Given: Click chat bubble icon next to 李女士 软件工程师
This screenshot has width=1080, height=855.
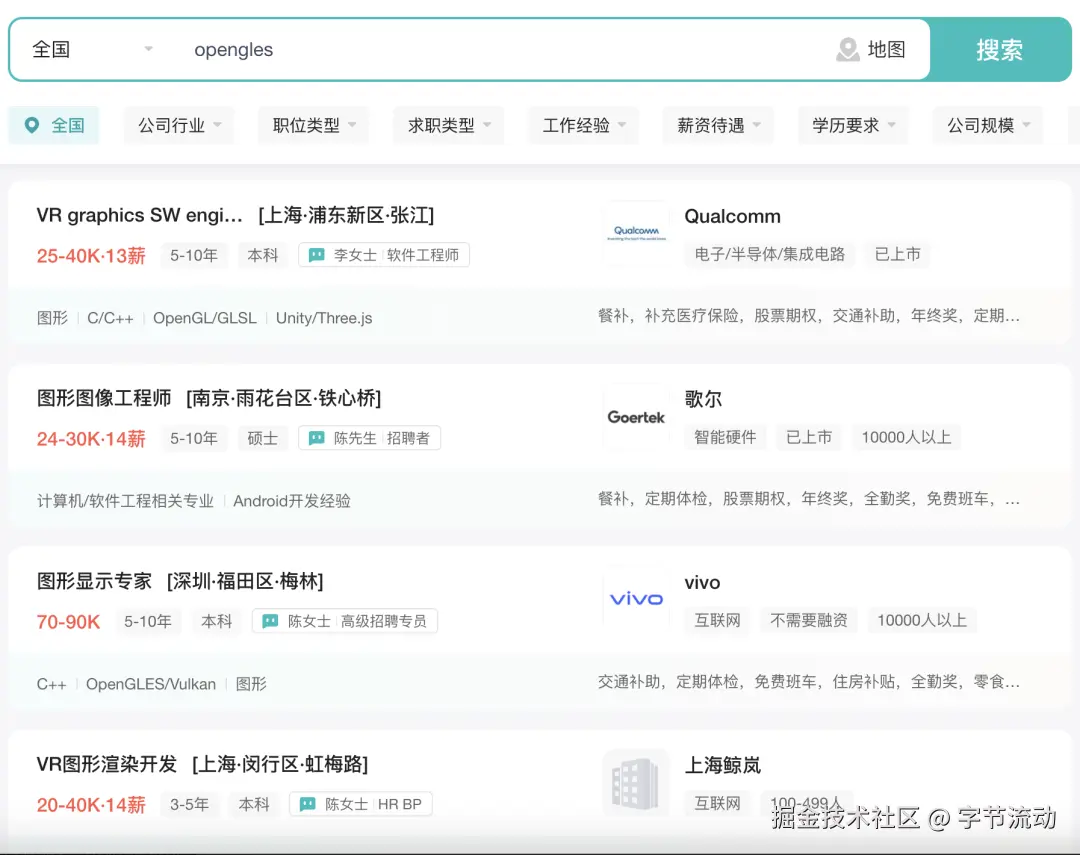Looking at the screenshot, I should (x=316, y=255).
